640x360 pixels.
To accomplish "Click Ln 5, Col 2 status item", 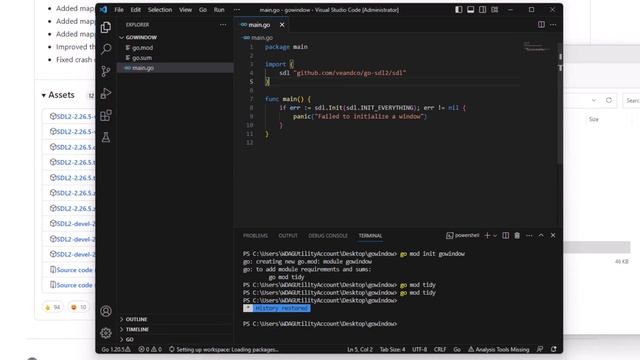I will click(360, 349).
